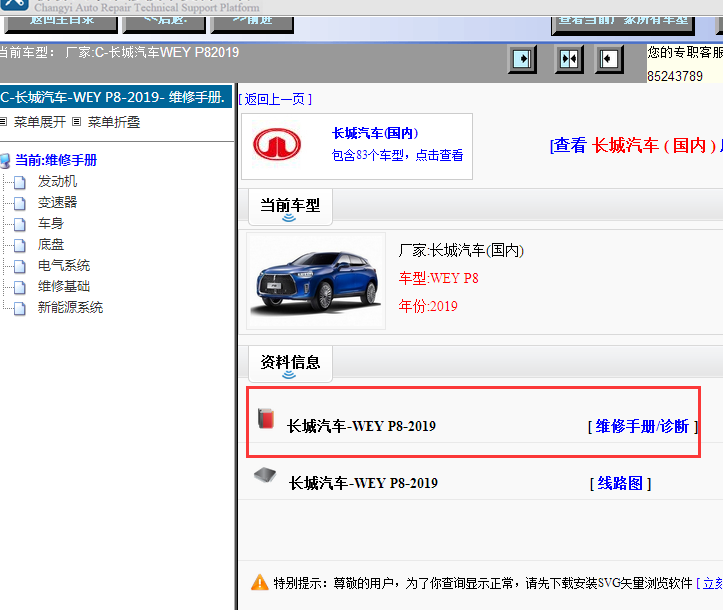The width and height of the screenshot is (723, 610).
Task: Click the 厂家:长城汽车(国内) text
Action: point(461,250)
